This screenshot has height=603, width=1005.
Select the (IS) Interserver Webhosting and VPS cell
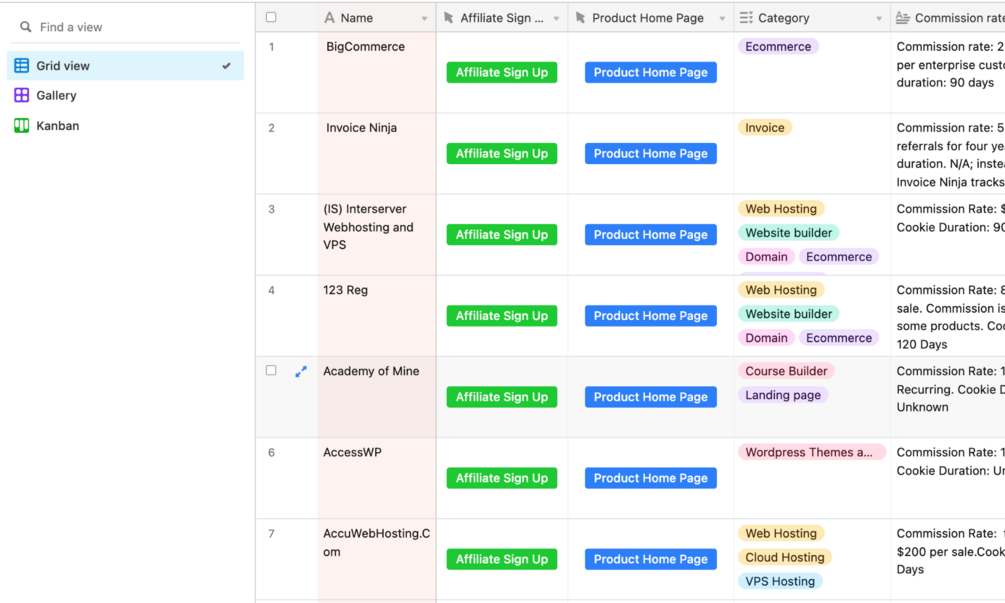tap(377, 235)
